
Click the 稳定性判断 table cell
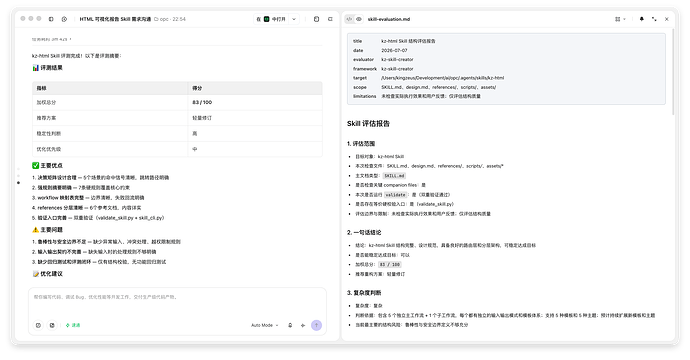(x=110, y=133)
